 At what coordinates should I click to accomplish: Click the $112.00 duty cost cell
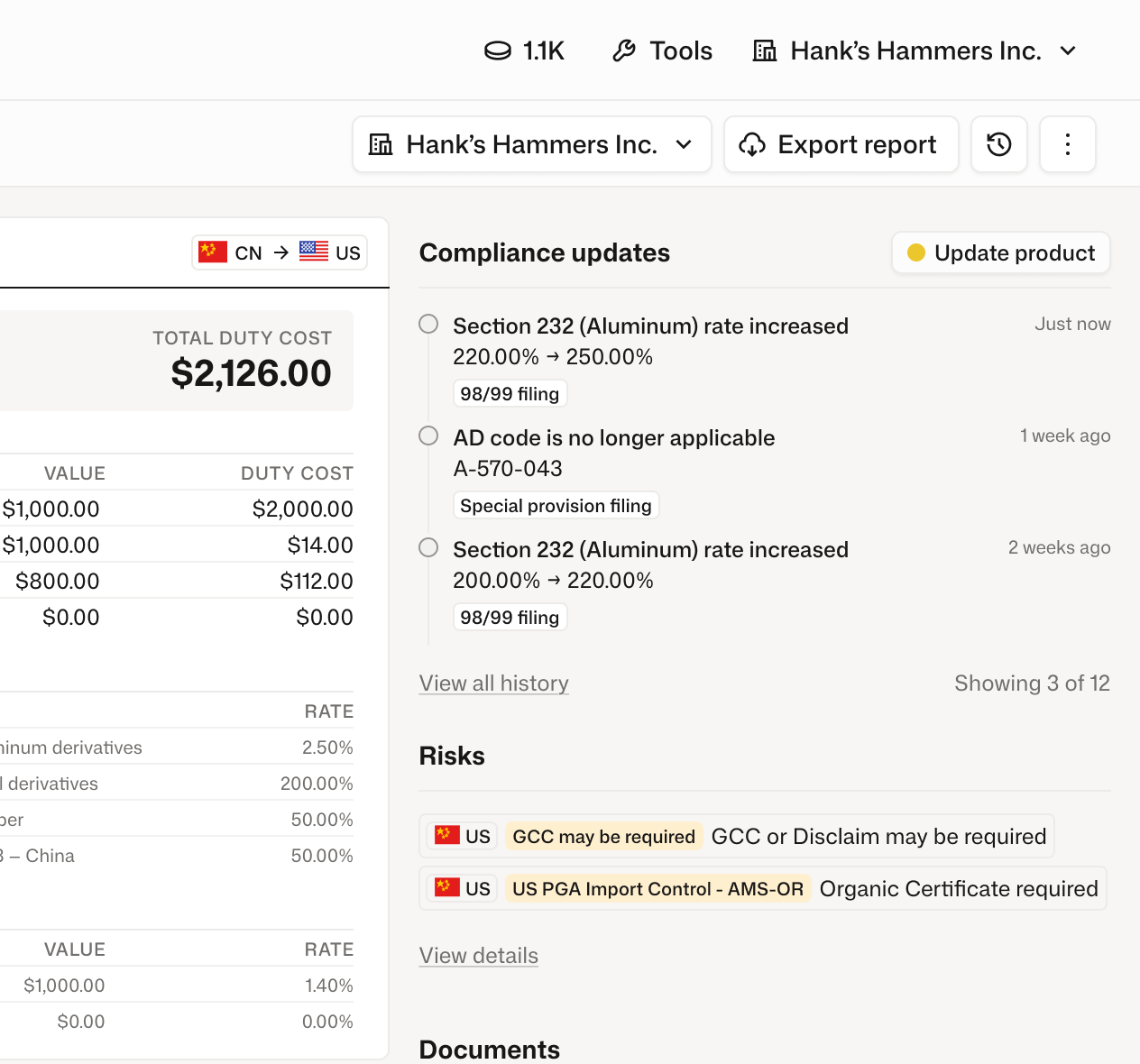(316, 581)
